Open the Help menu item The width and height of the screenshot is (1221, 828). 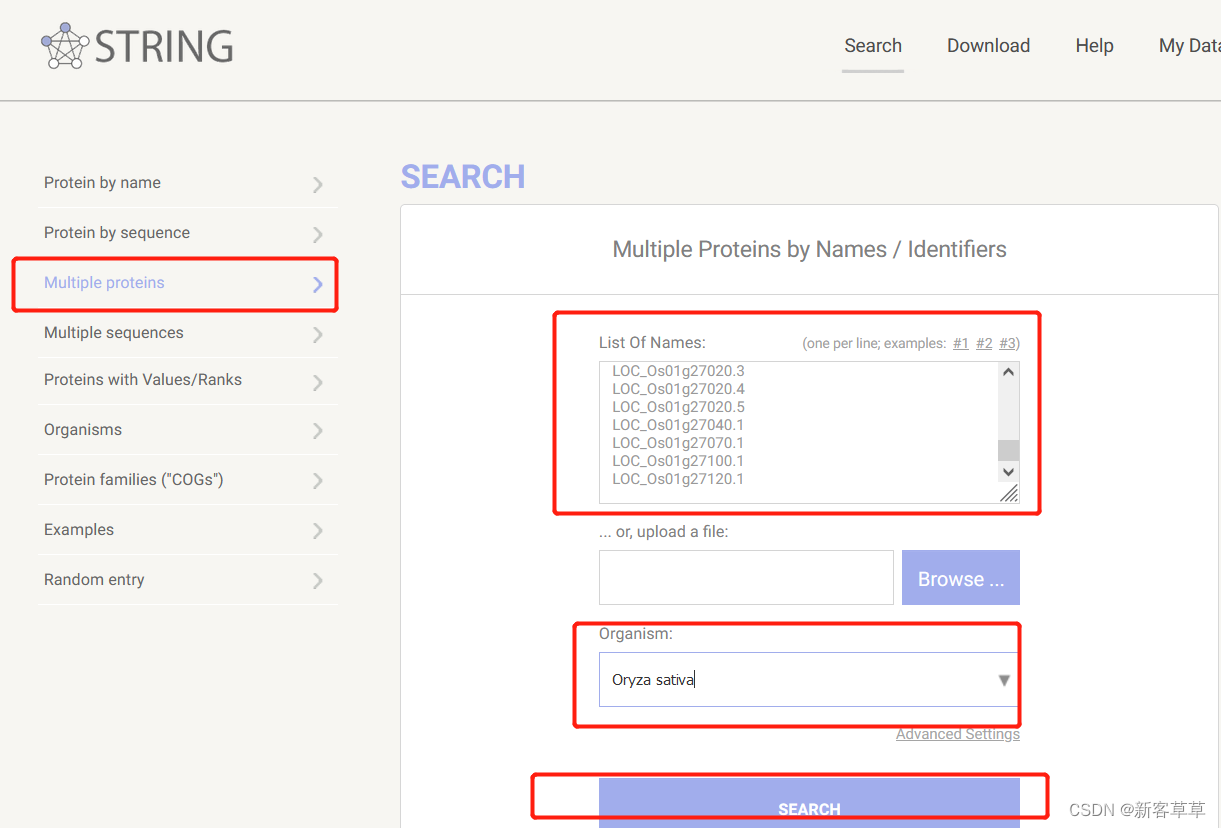click(x=1094, y=46)
